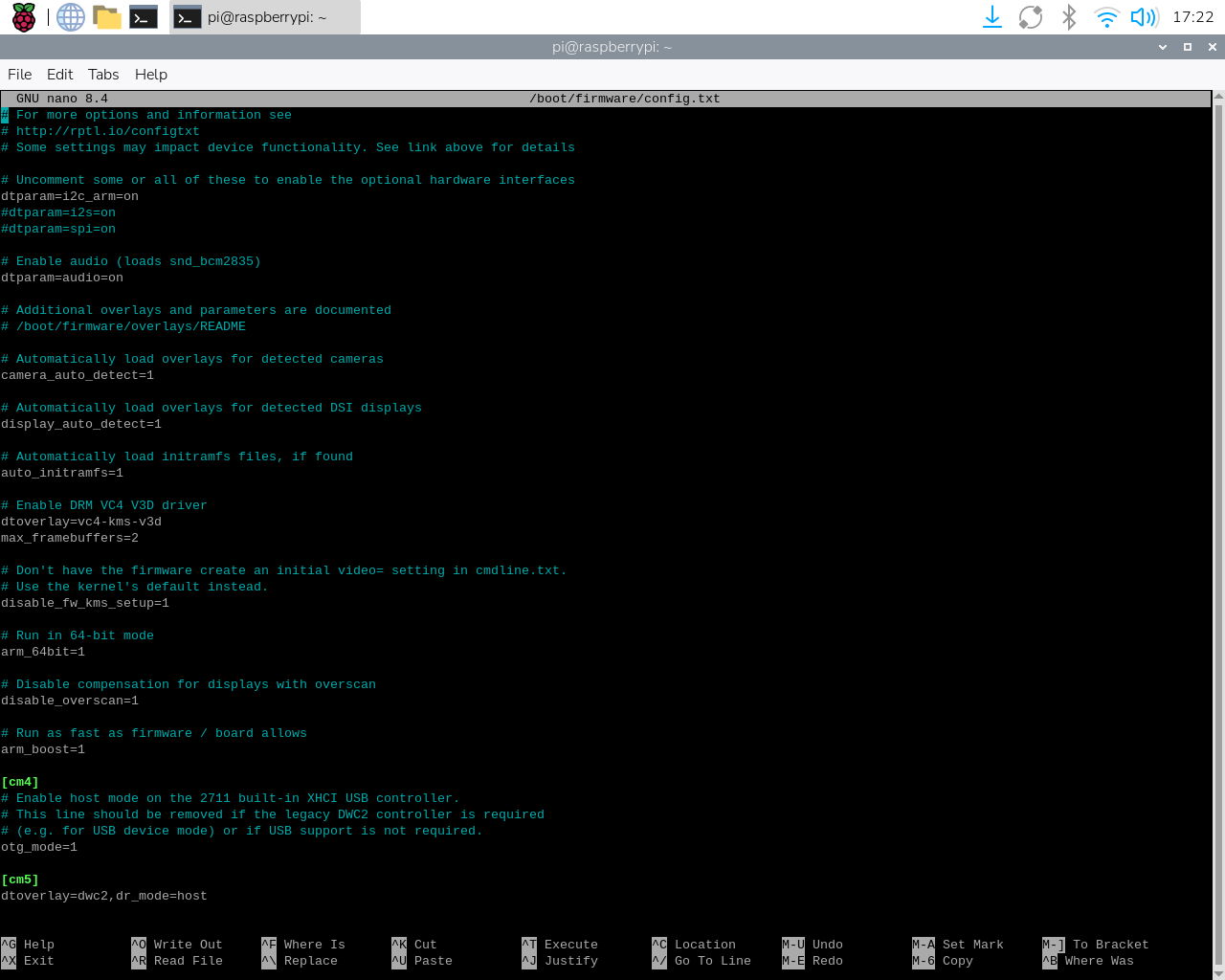Open the Help menu
1225x980 pixels.
151,75
